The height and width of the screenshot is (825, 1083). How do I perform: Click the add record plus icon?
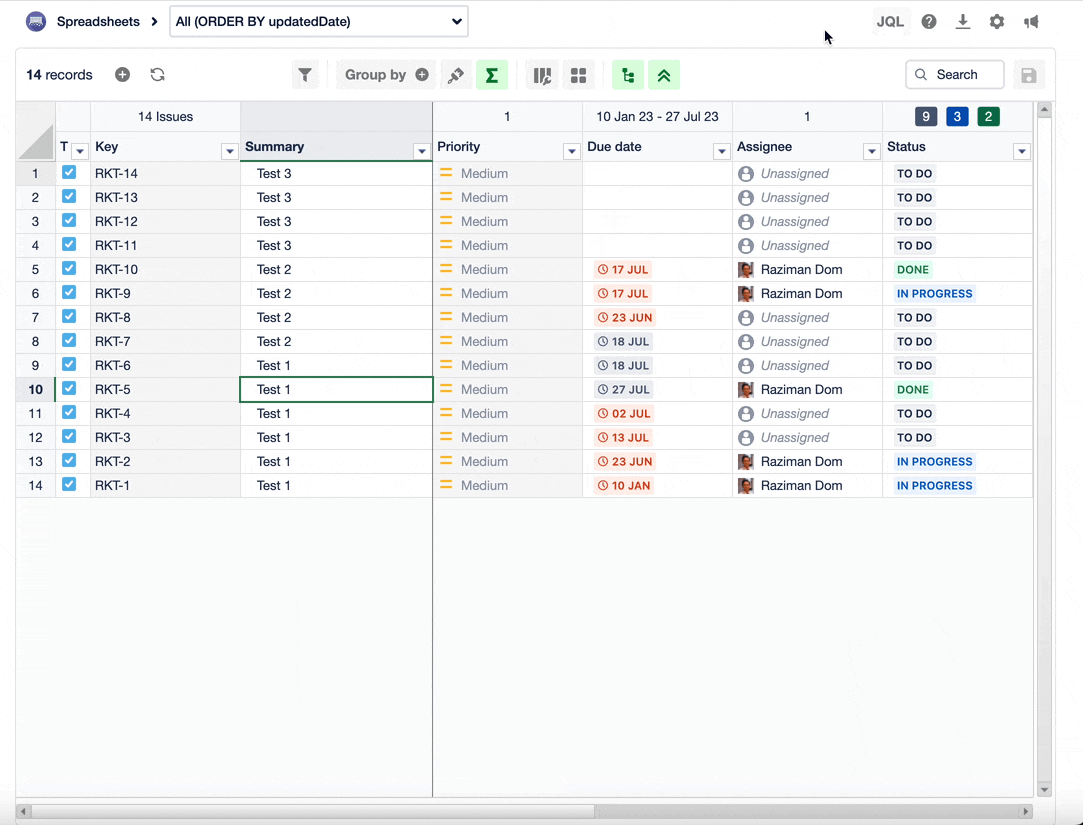pos(122,75)
